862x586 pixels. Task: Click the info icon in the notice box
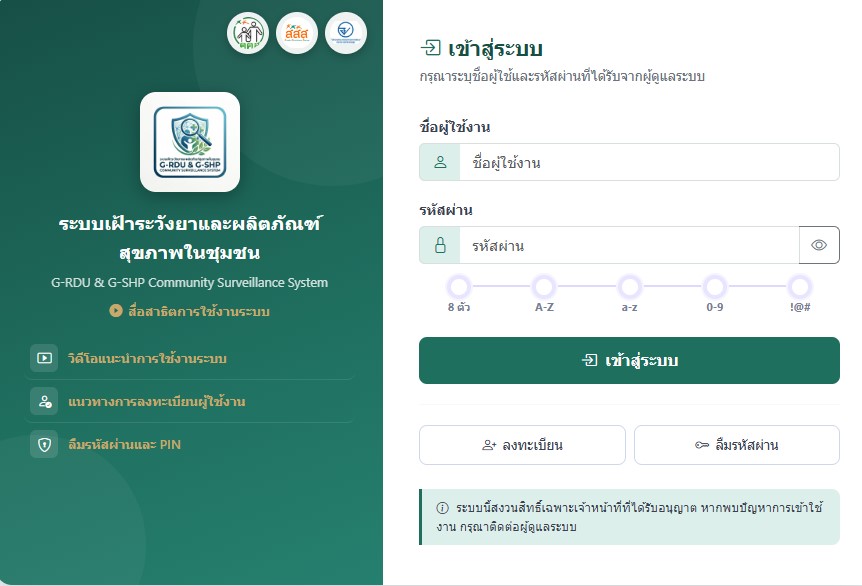442,507
